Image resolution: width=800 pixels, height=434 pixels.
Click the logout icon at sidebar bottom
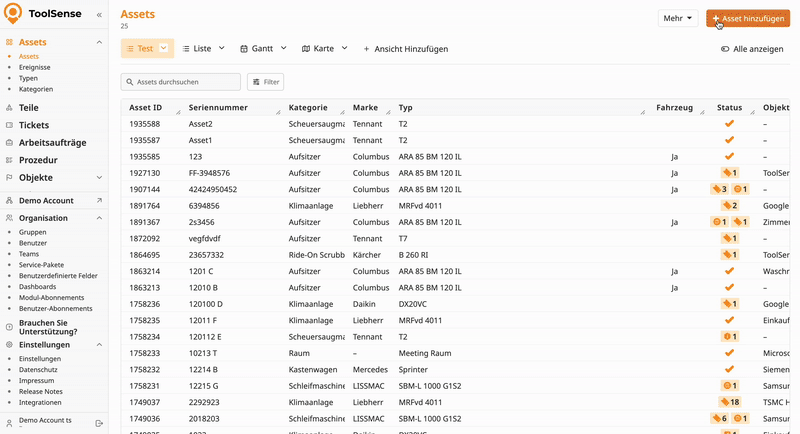click(x=99, y=423)
